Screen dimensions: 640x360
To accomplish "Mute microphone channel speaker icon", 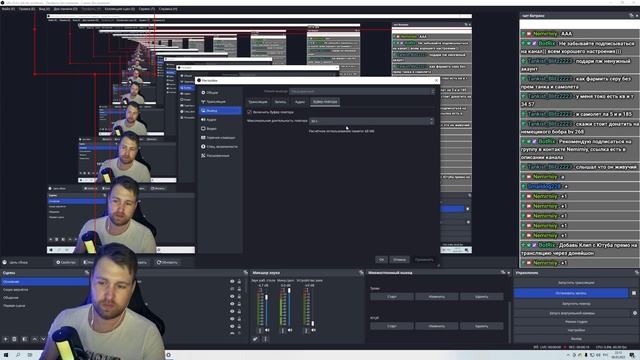I will pos(290,330).
